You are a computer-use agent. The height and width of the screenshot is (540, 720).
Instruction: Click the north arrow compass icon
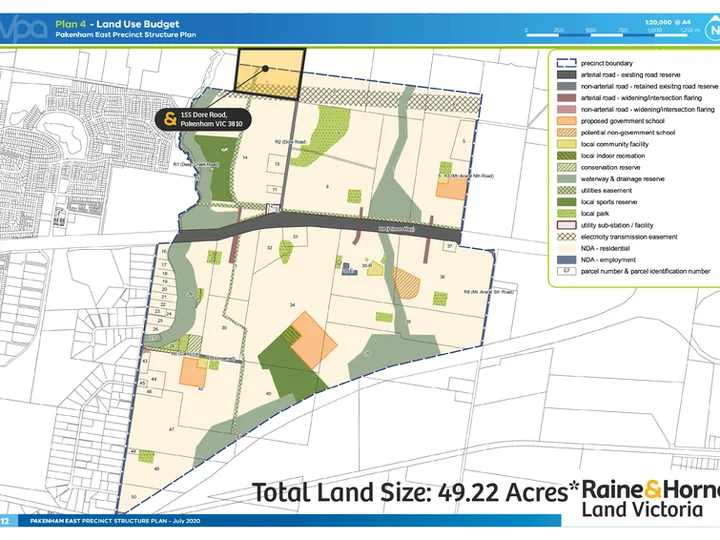[714, 30]
